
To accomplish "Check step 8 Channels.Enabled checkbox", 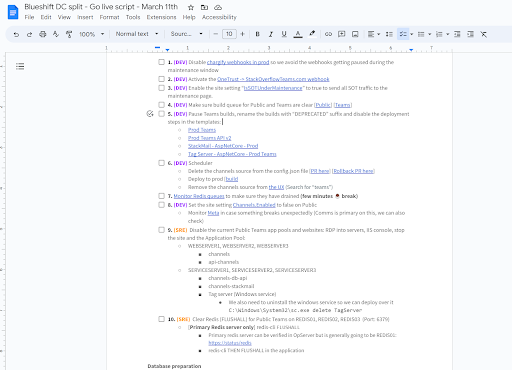I will [x=161, y=205].
